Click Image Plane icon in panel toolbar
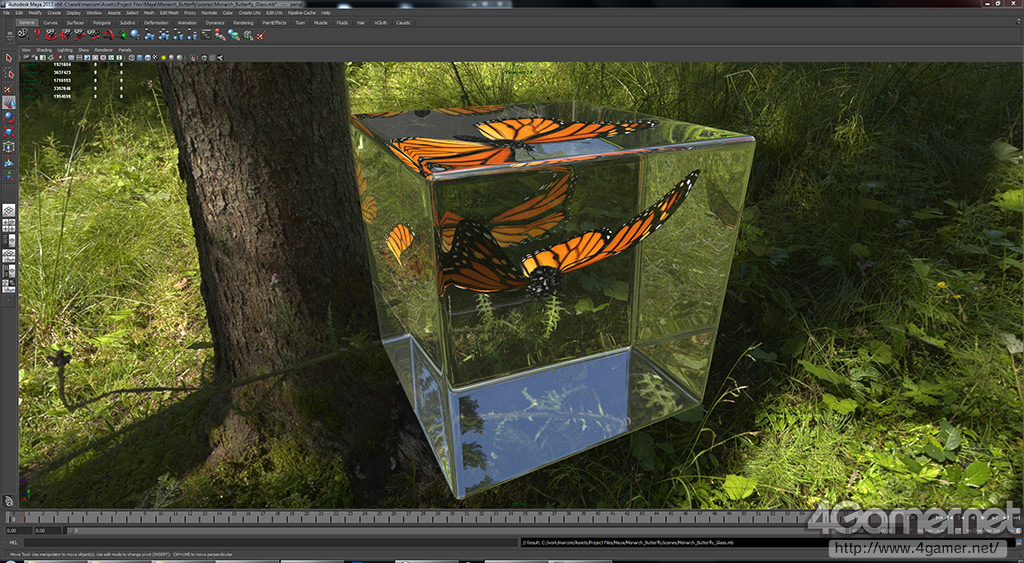Viewport: 1024px width, 563px height. pyautogui.click(x=50, y=57)
